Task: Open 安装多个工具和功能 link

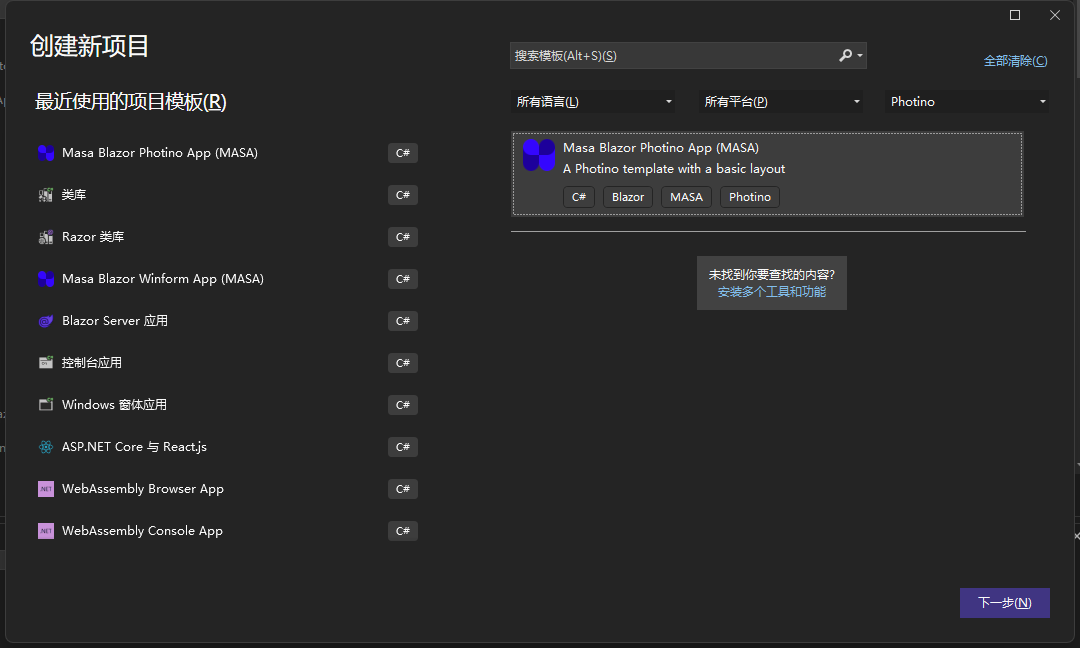Action: point(772,291)
